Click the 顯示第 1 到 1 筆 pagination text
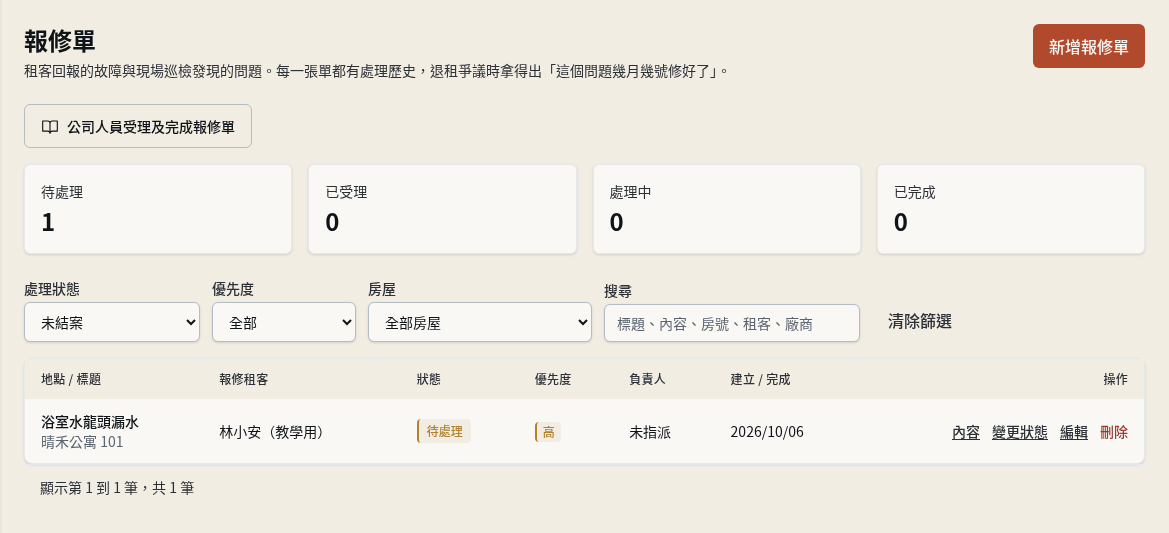The height and width of the screenshot is (533, 1169). click(x=118, y=489)
